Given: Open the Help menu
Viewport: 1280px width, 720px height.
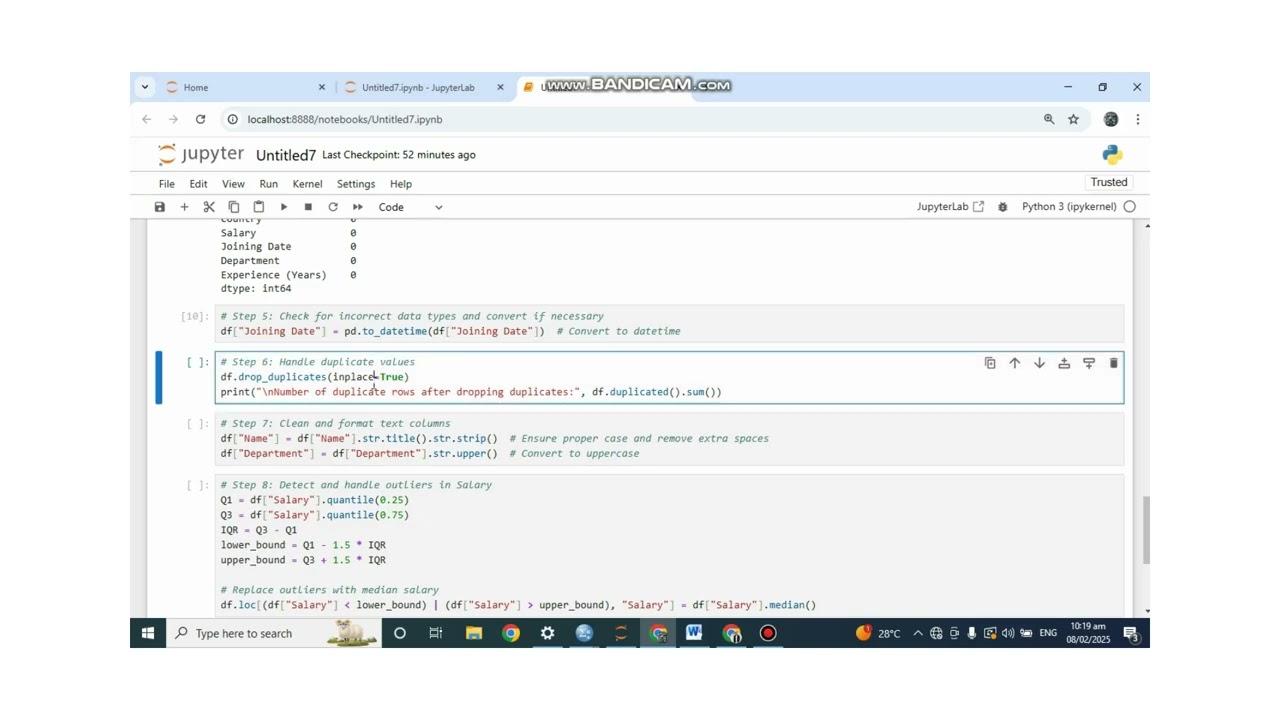Looking at the screenshot, I should (x=401, y=184).
